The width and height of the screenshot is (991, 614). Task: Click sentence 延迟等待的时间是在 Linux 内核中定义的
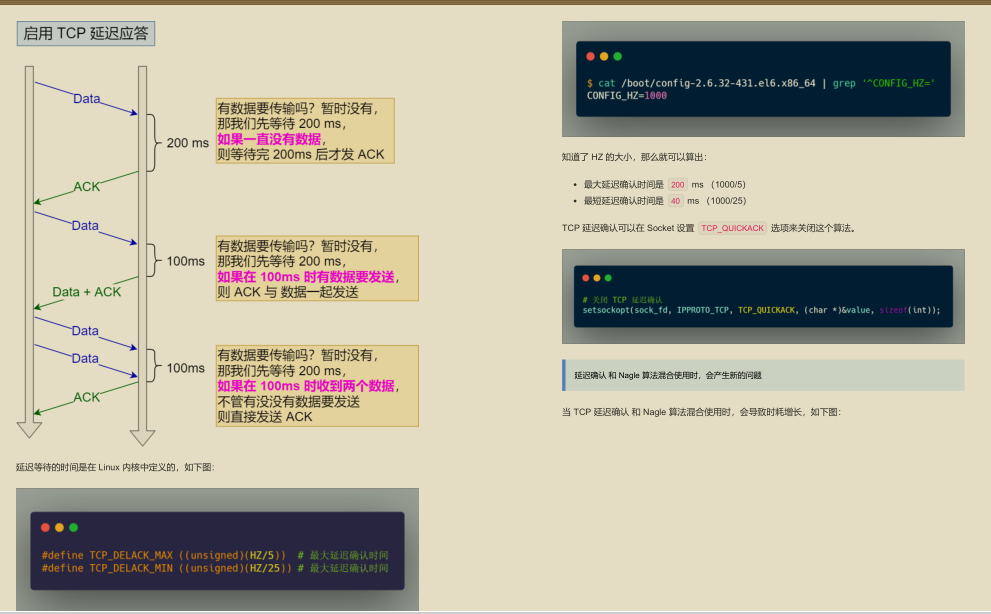pos(115,467)
